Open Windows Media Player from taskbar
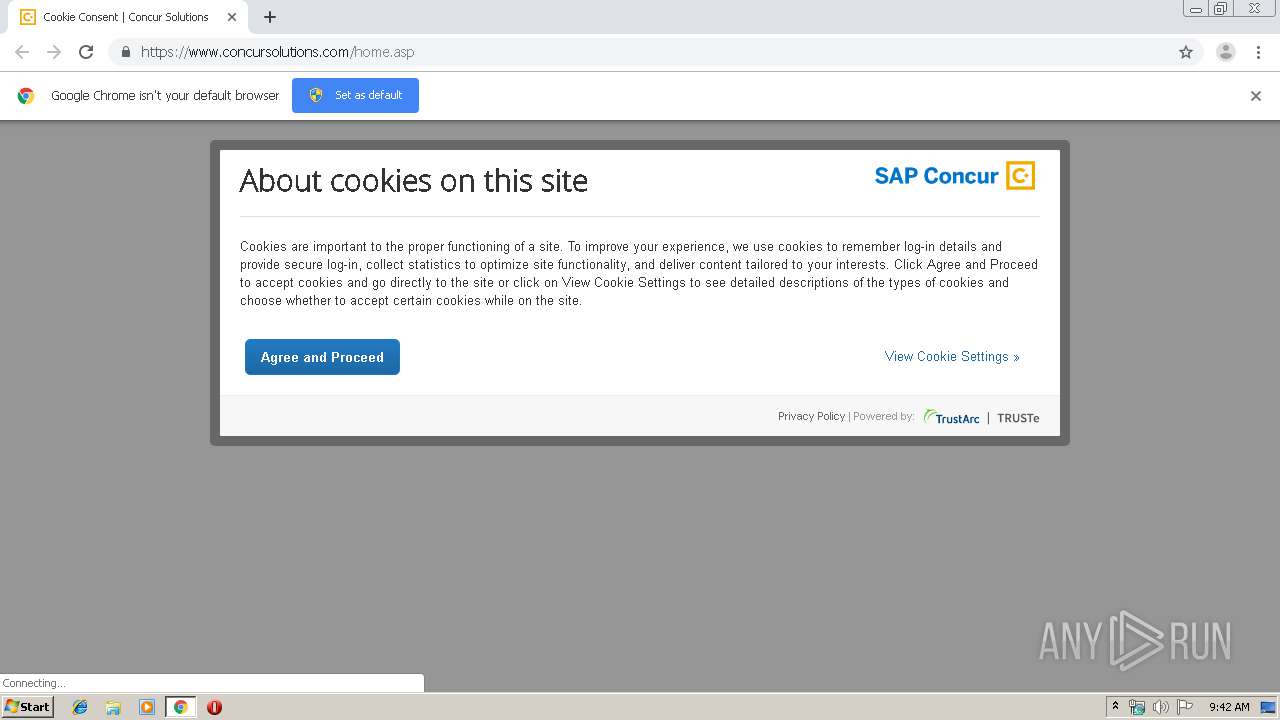 coord(147,707)
